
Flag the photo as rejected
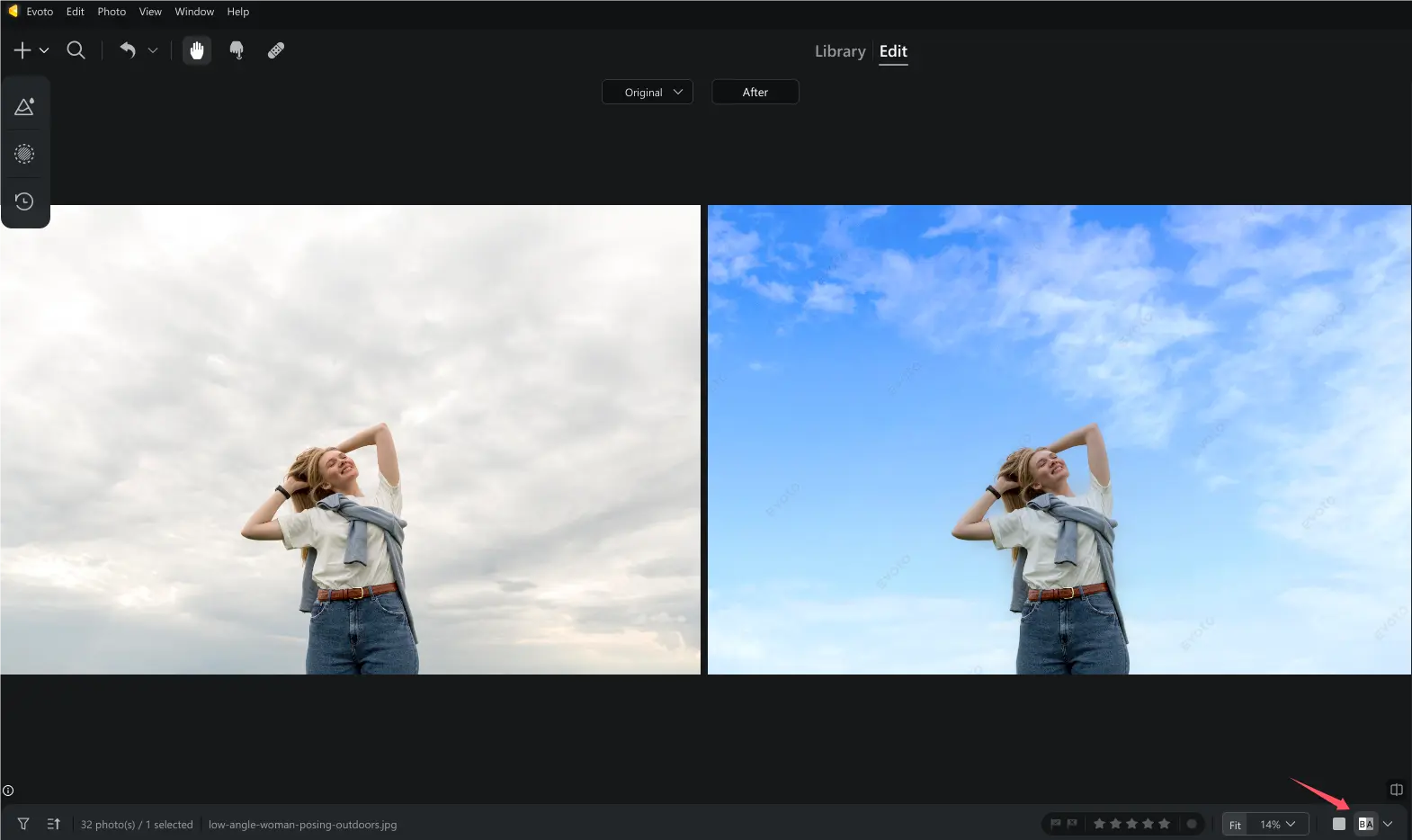pyautogui.click(x=1072, y=824)
